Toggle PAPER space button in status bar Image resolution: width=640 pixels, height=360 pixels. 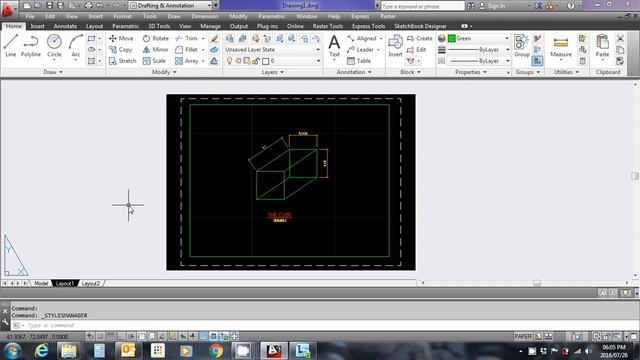(x=523, y=336)
